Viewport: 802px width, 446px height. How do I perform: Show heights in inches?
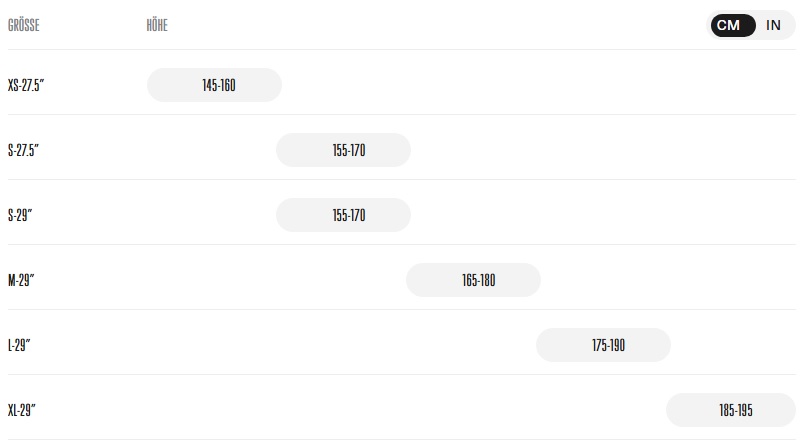click(773, 26)
